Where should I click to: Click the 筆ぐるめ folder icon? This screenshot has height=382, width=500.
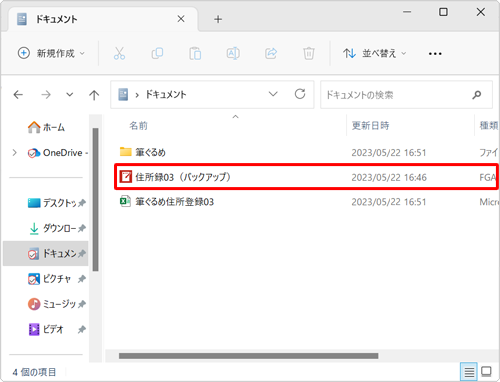(x=126, y=152)
